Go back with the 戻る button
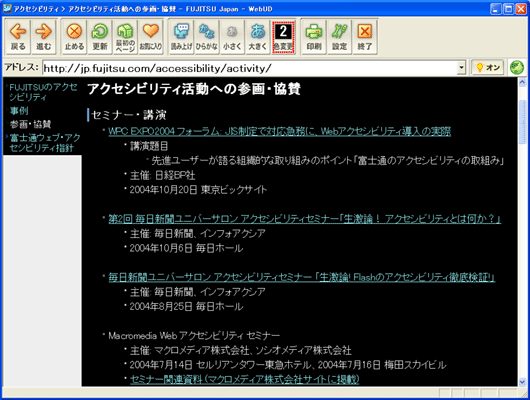The image size is (530, 400). point(18,37)
